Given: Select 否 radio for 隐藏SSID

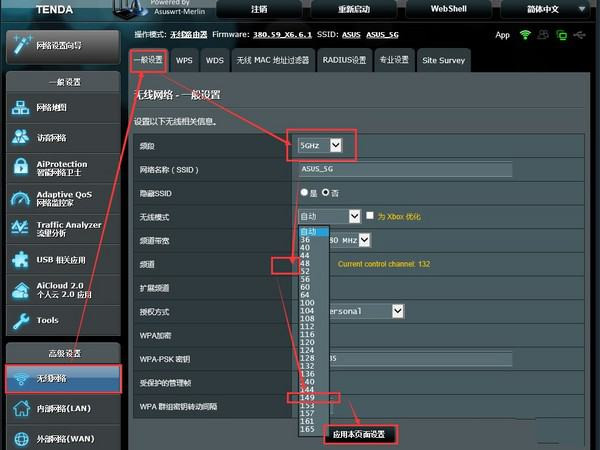Looking at the screenshot, I should (325, 192).
